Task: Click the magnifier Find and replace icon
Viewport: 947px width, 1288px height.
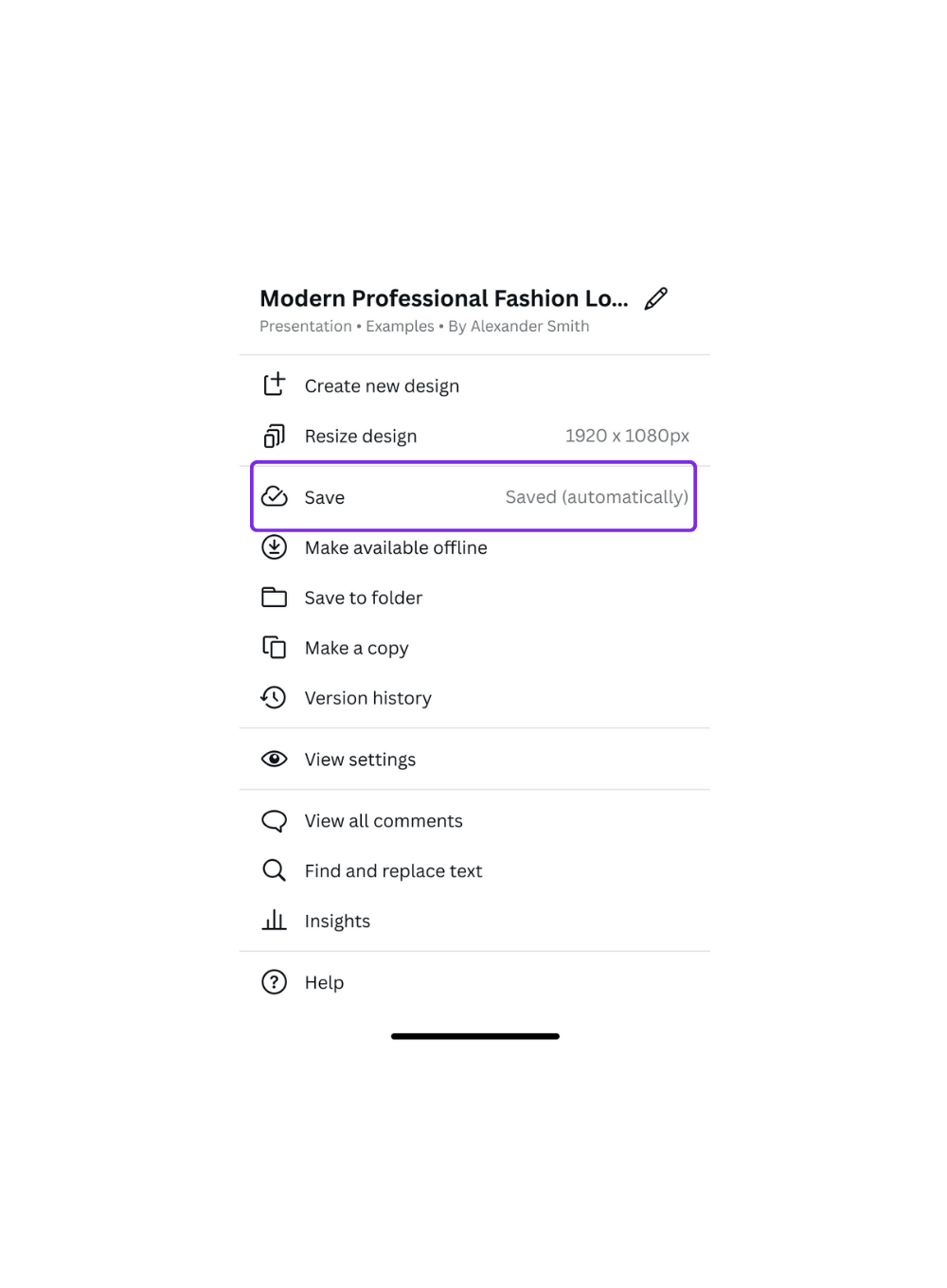Action: click(x=274, y=870)
